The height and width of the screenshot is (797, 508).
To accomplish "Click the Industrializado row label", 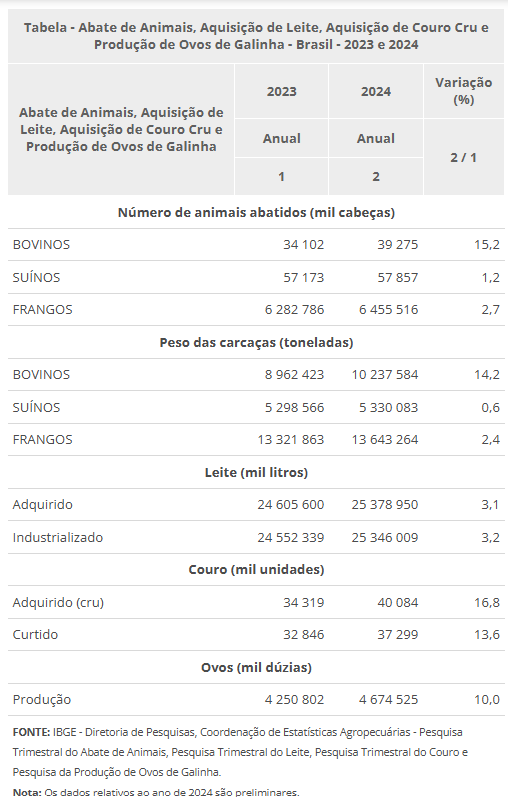I will point(58,537).
